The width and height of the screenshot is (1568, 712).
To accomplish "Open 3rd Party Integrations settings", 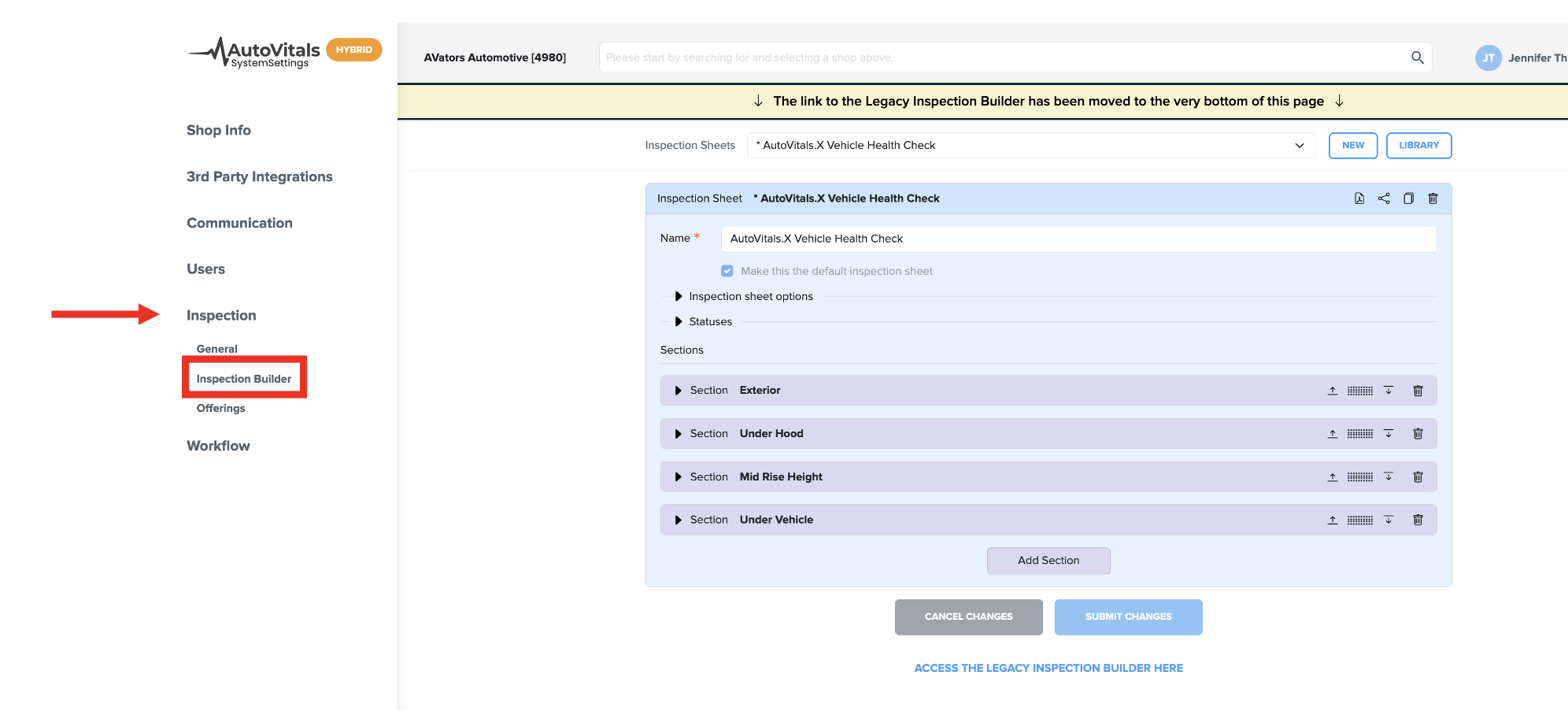I will coord(260,177).
